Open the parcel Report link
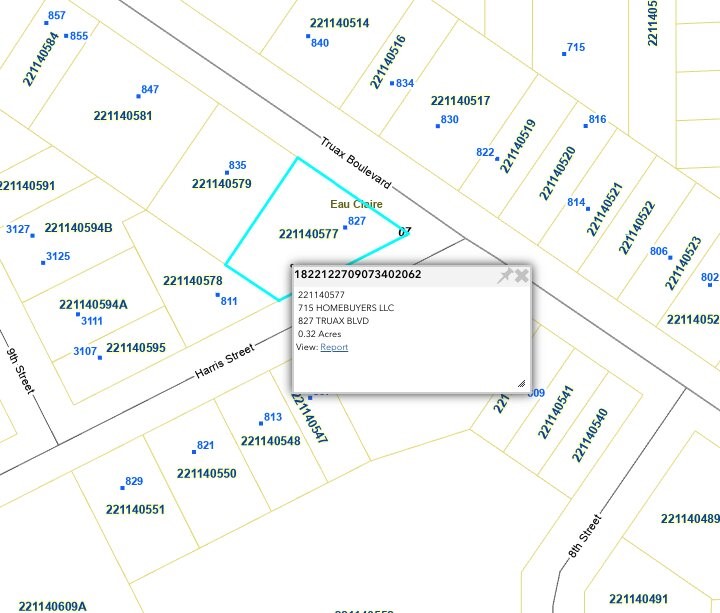This screenshot has height=613, width=720. coord(334,347)
